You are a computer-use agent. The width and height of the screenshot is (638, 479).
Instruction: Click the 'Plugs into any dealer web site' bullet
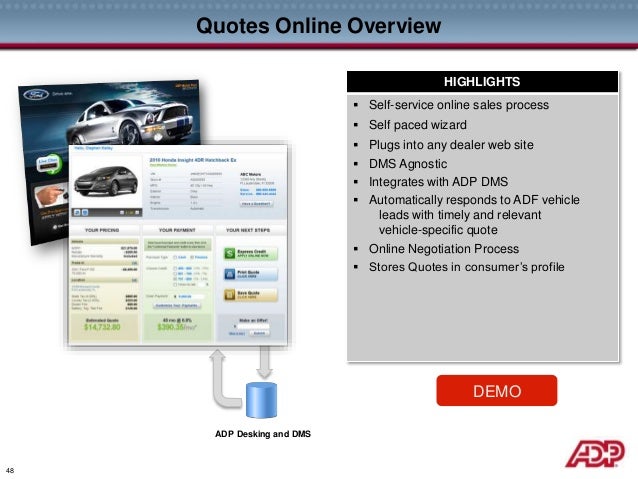[451, 145]
